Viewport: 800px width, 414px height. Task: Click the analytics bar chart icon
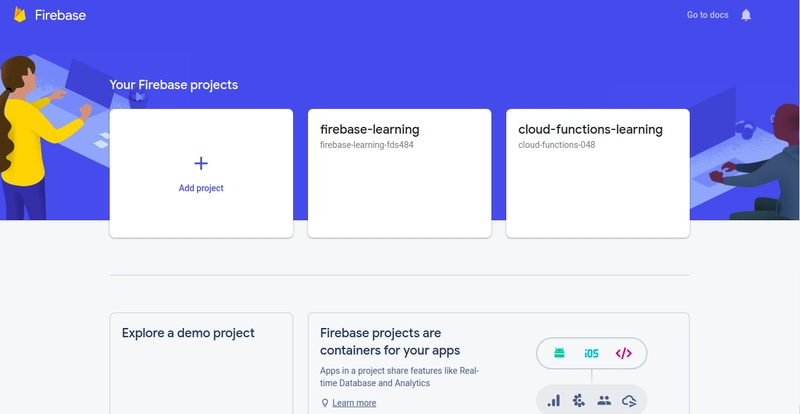click(x=554, y=401)
